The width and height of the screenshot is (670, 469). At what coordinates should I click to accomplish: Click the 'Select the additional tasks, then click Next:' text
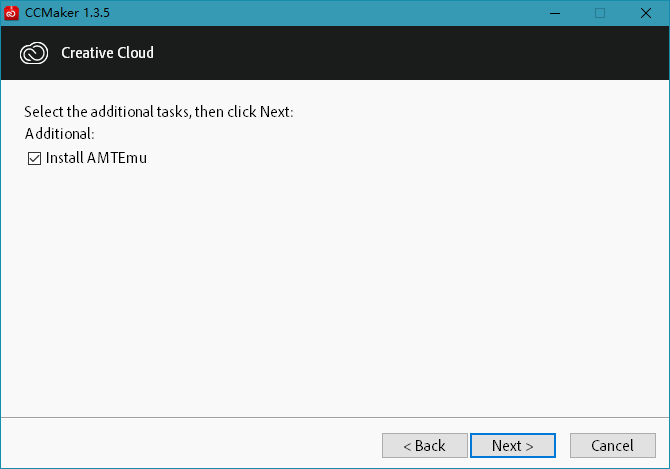159,112
